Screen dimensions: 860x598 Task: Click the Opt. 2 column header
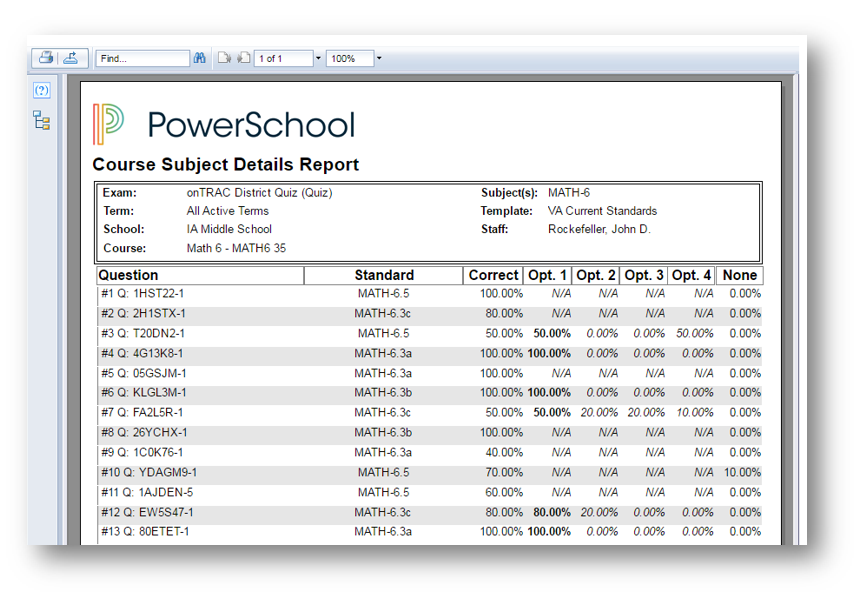596,275
